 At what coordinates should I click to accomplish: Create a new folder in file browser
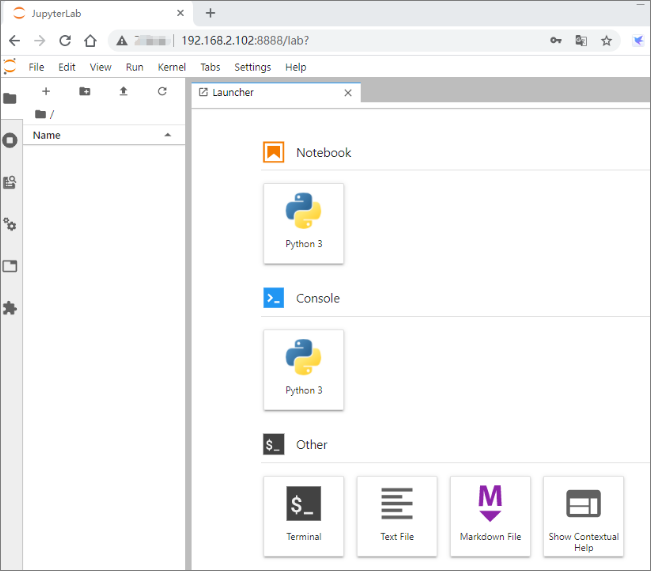pos(85,91)
